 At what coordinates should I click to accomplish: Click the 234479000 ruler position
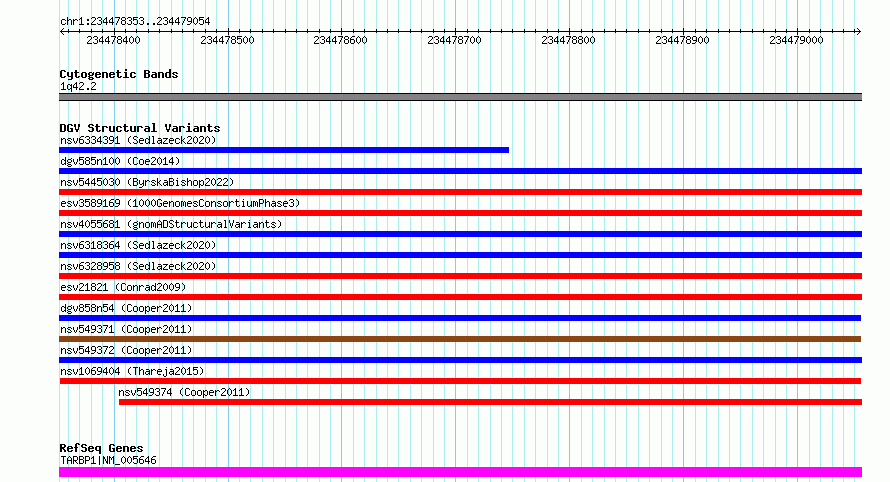[796, 40]
